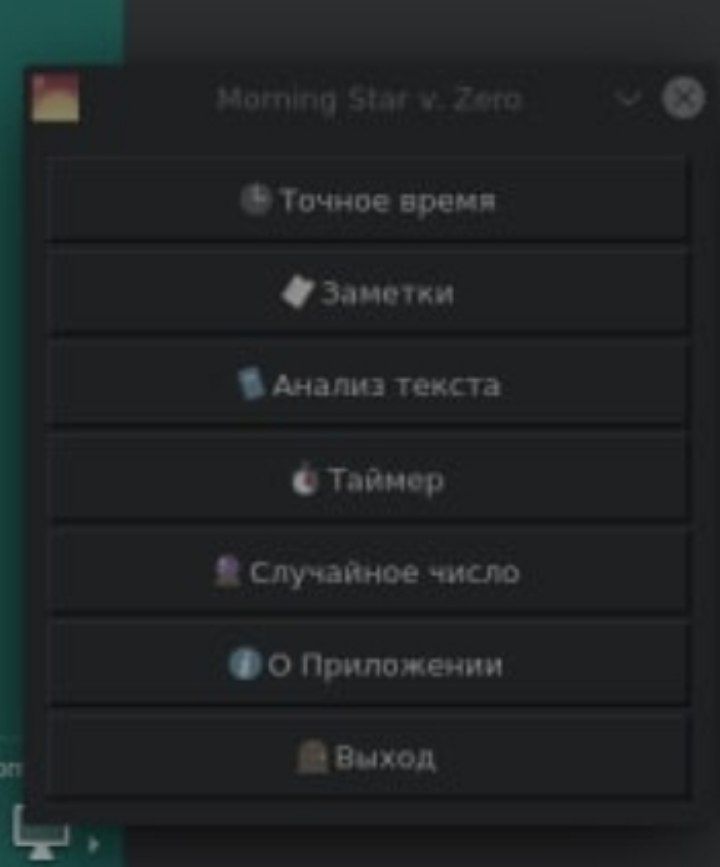Open the Точное время feature

[x=369, y=199]
